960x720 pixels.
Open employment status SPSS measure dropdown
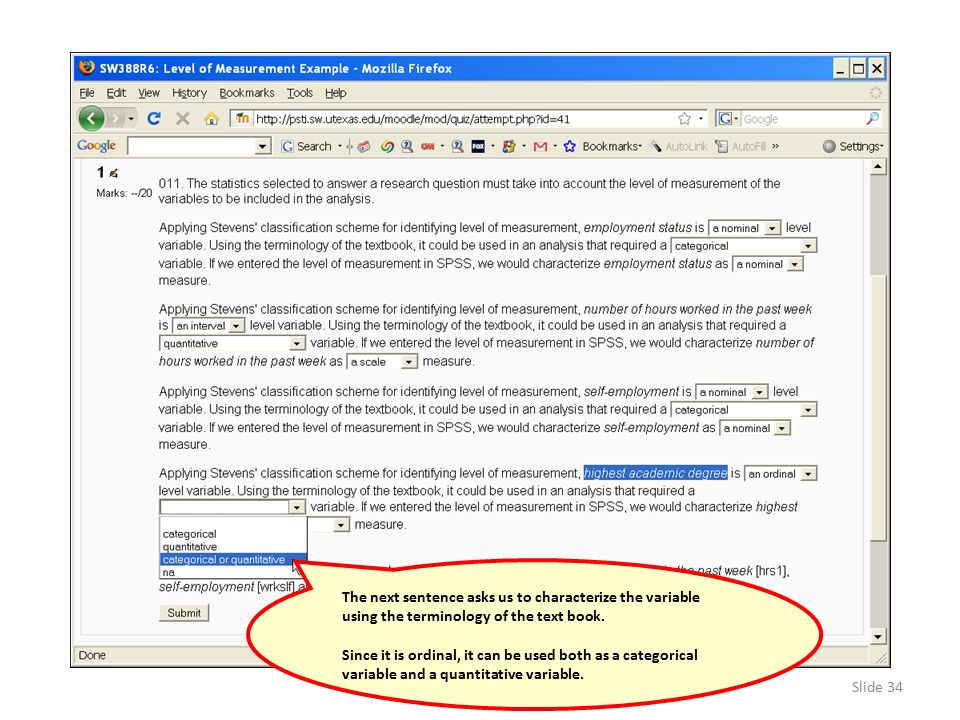pos(768,264)
